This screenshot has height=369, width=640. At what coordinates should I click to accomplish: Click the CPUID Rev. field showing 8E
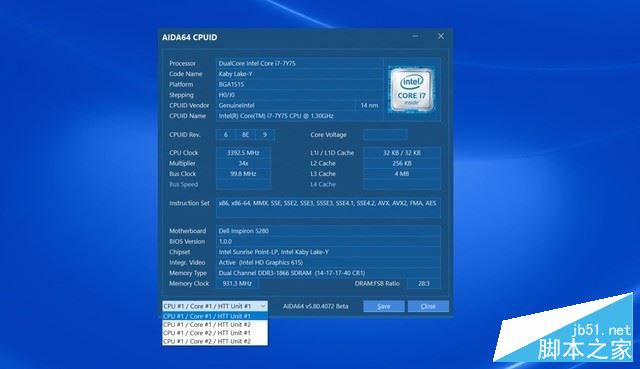coord(245,135)
